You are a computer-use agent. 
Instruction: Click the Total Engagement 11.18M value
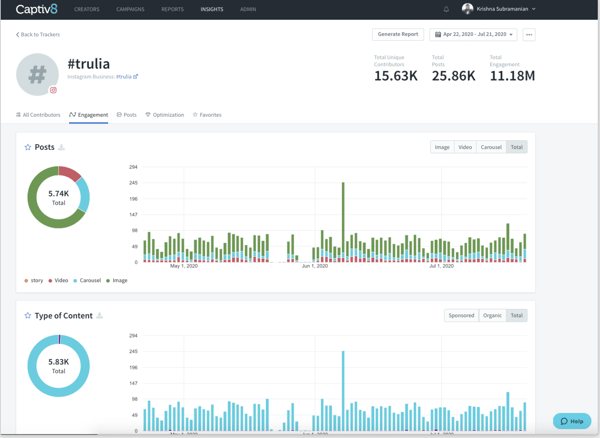[512, 76]
